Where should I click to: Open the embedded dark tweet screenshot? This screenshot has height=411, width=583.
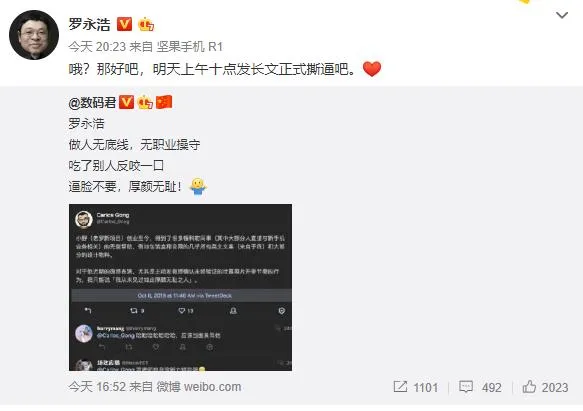[180, 287]
